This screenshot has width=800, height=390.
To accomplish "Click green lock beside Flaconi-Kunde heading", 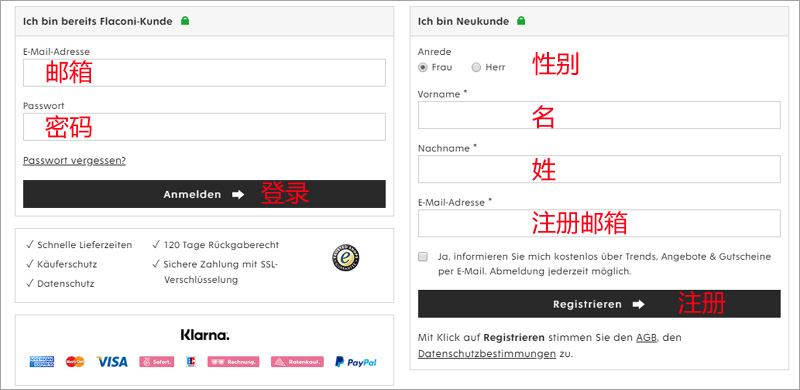I will 185,21.
